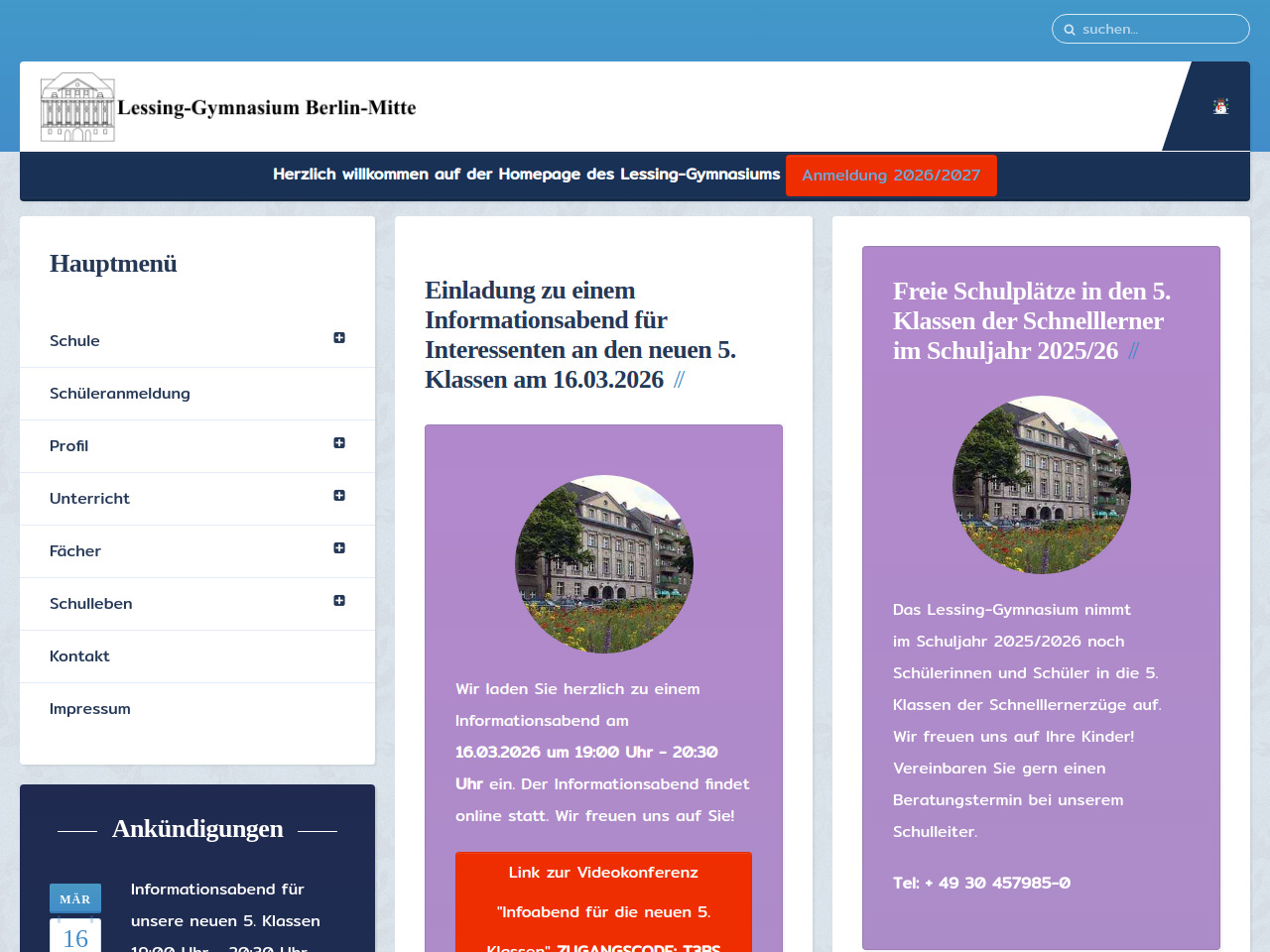
Task: Open the Einladung zum Informationsabend article heading
Action: [580, 335]
